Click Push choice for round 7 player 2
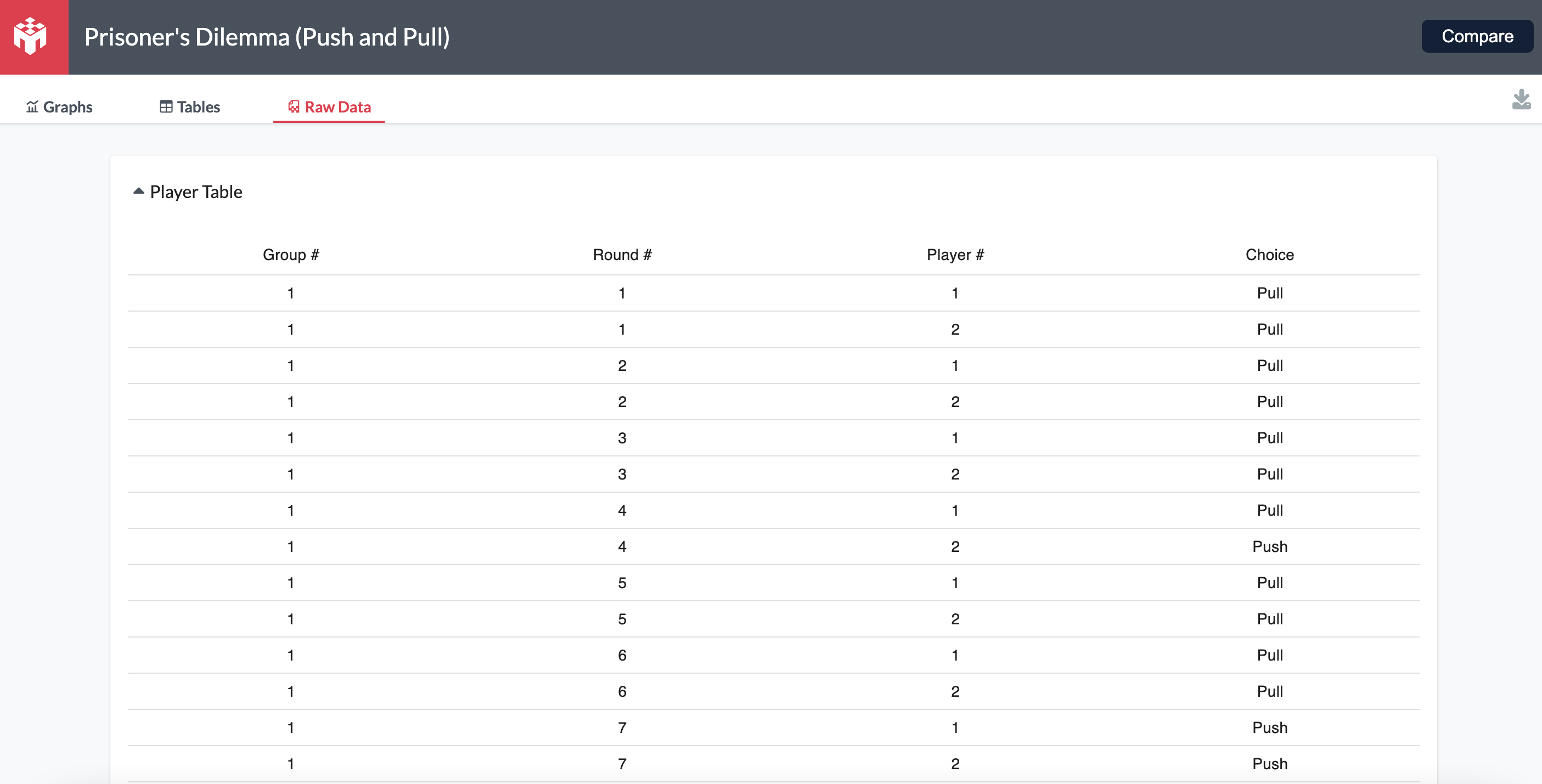The height and width of the screenshot is (784, 1542). [x=1270, y=764]
